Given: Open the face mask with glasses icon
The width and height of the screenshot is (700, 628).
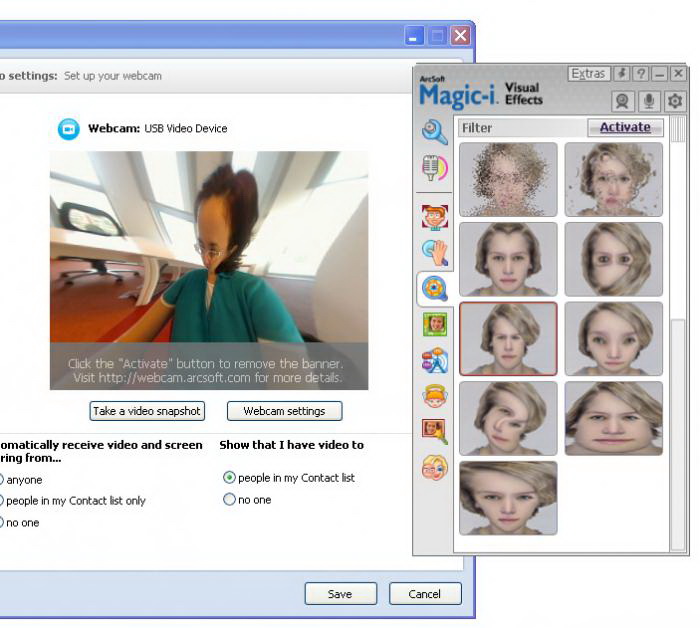Looking at the screenshot, I should click(x=434, y=467).
